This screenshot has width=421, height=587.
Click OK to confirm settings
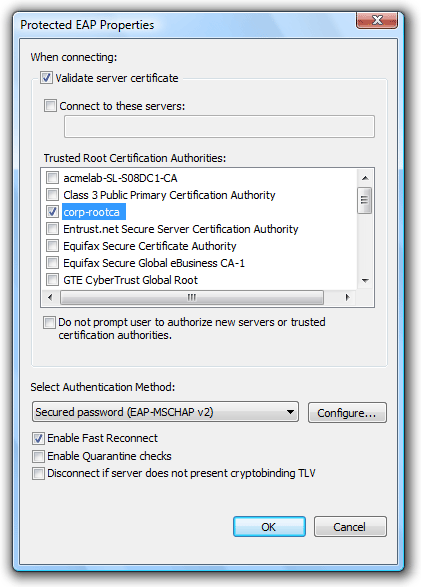coord(269,527)
